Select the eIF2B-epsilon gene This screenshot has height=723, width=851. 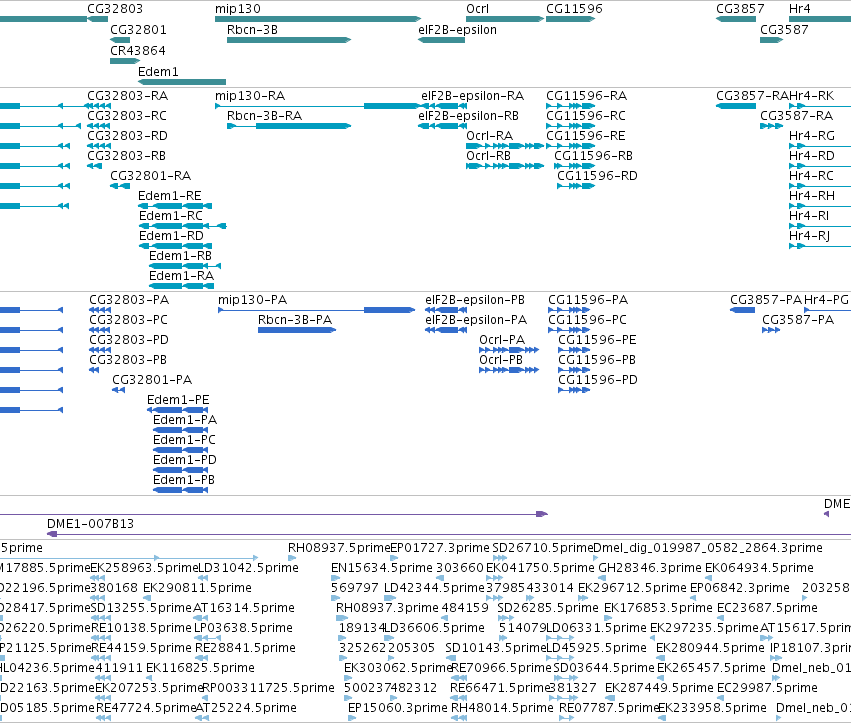(441, 40)
